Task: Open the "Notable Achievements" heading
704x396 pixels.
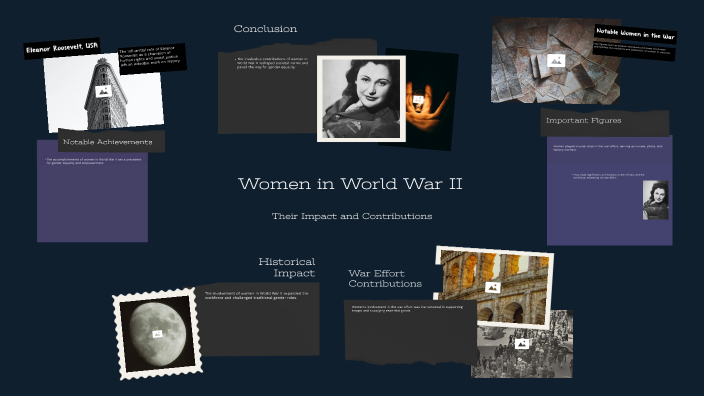Action: (x=108, y=142)
